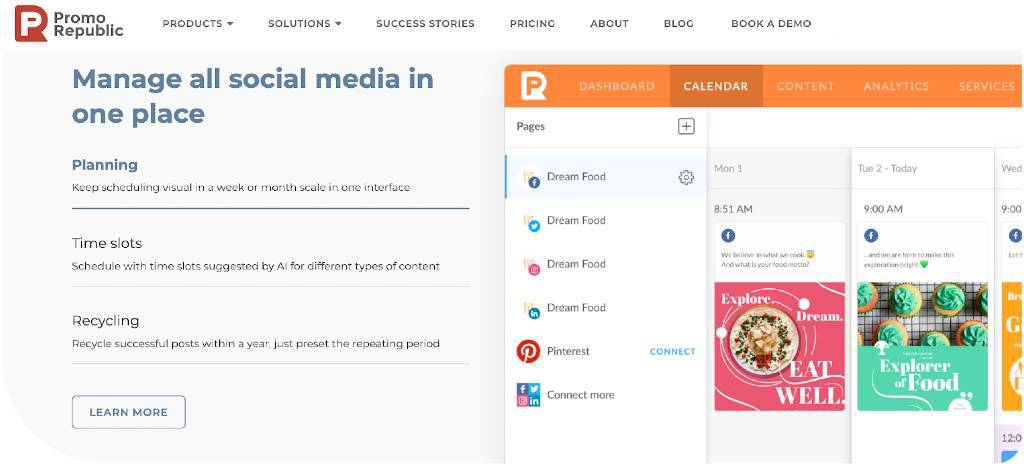Open the Eat Well post thumbnail
This screenshot has height=467, width=1024.
(x=779, y=346)
